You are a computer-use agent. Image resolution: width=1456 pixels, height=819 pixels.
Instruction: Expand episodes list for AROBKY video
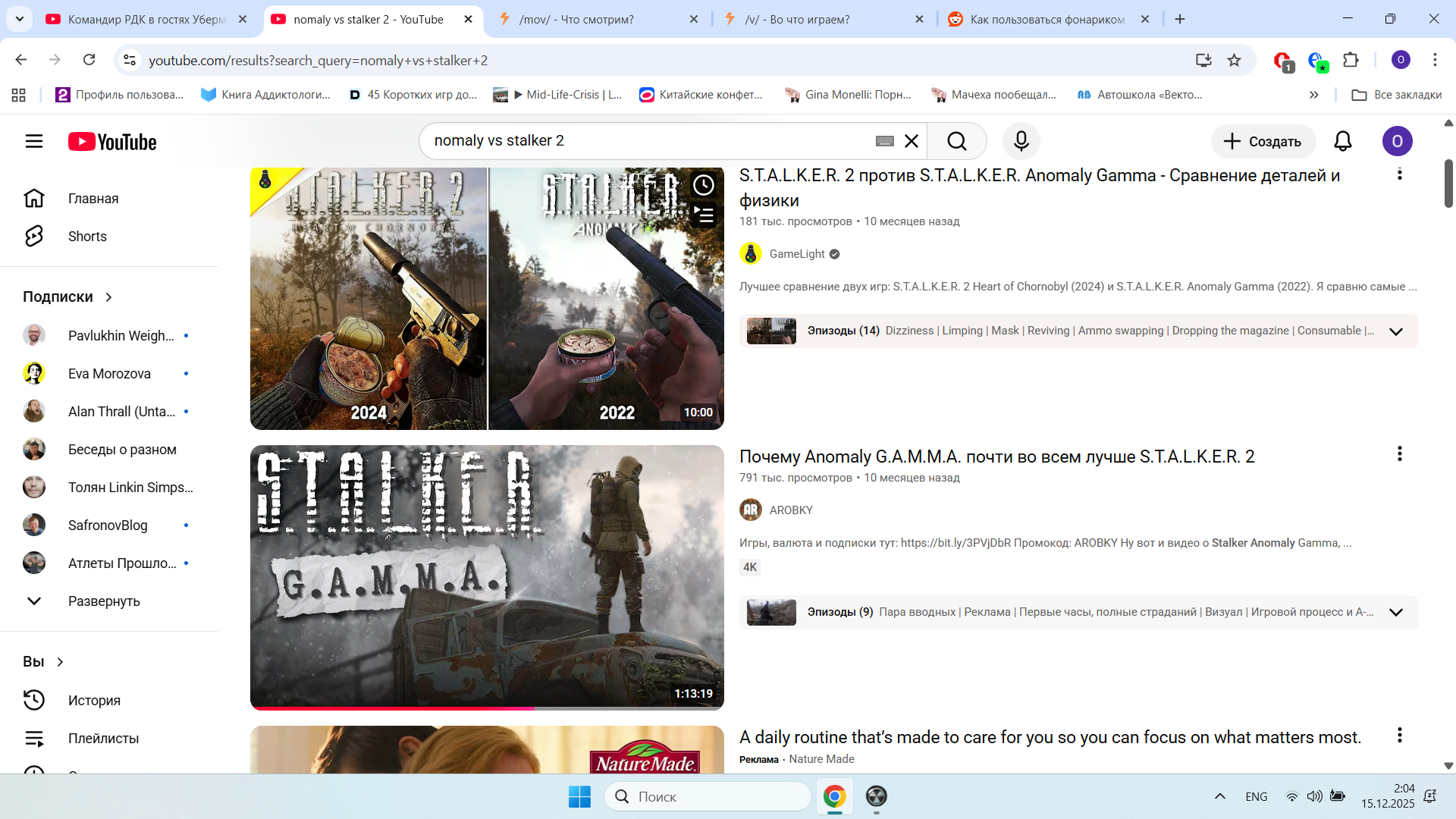[x=1395, y=612]
